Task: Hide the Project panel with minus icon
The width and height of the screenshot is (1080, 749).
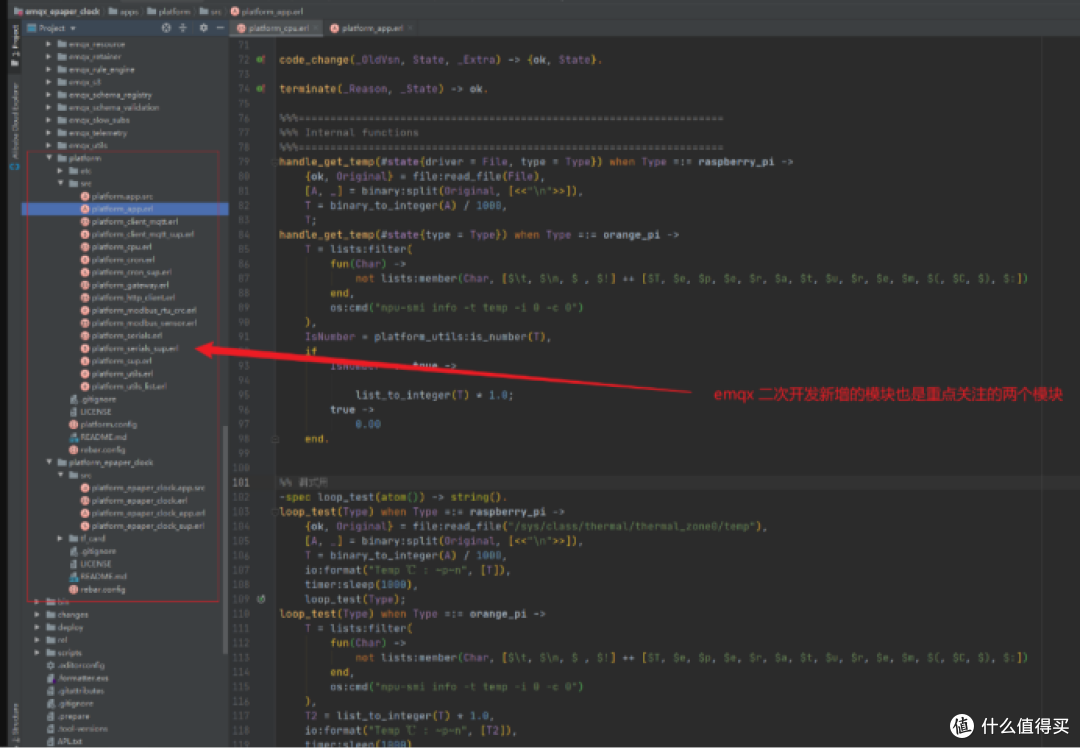Action: coord(220,28)
